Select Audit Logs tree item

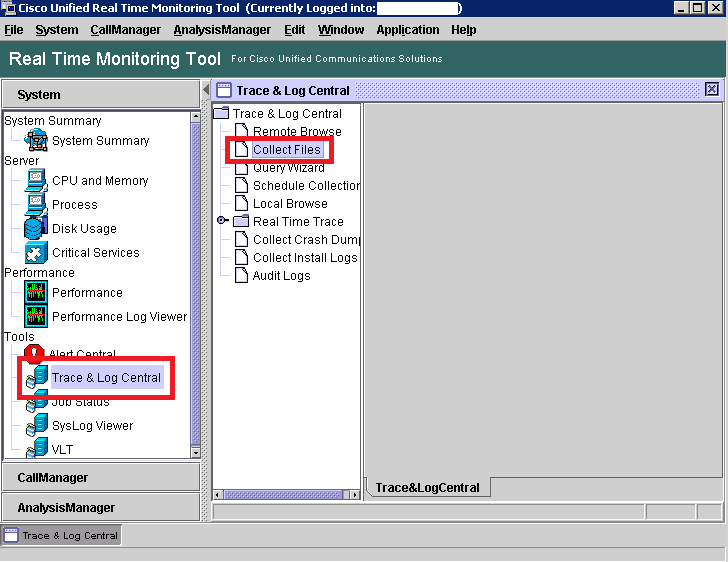coord(281,275)
